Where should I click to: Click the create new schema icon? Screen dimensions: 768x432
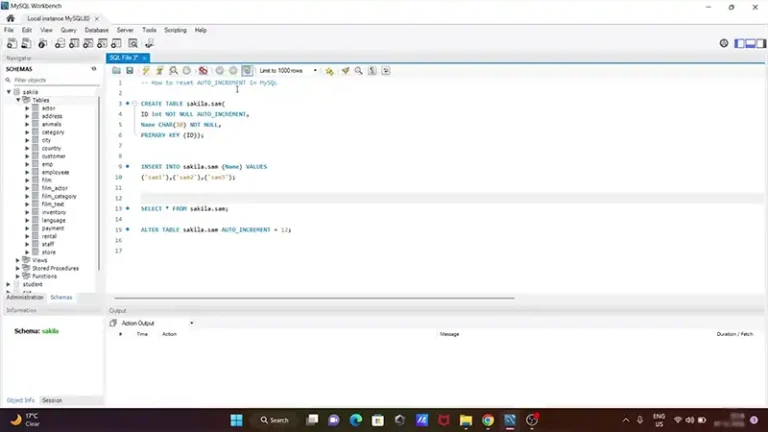60,44
